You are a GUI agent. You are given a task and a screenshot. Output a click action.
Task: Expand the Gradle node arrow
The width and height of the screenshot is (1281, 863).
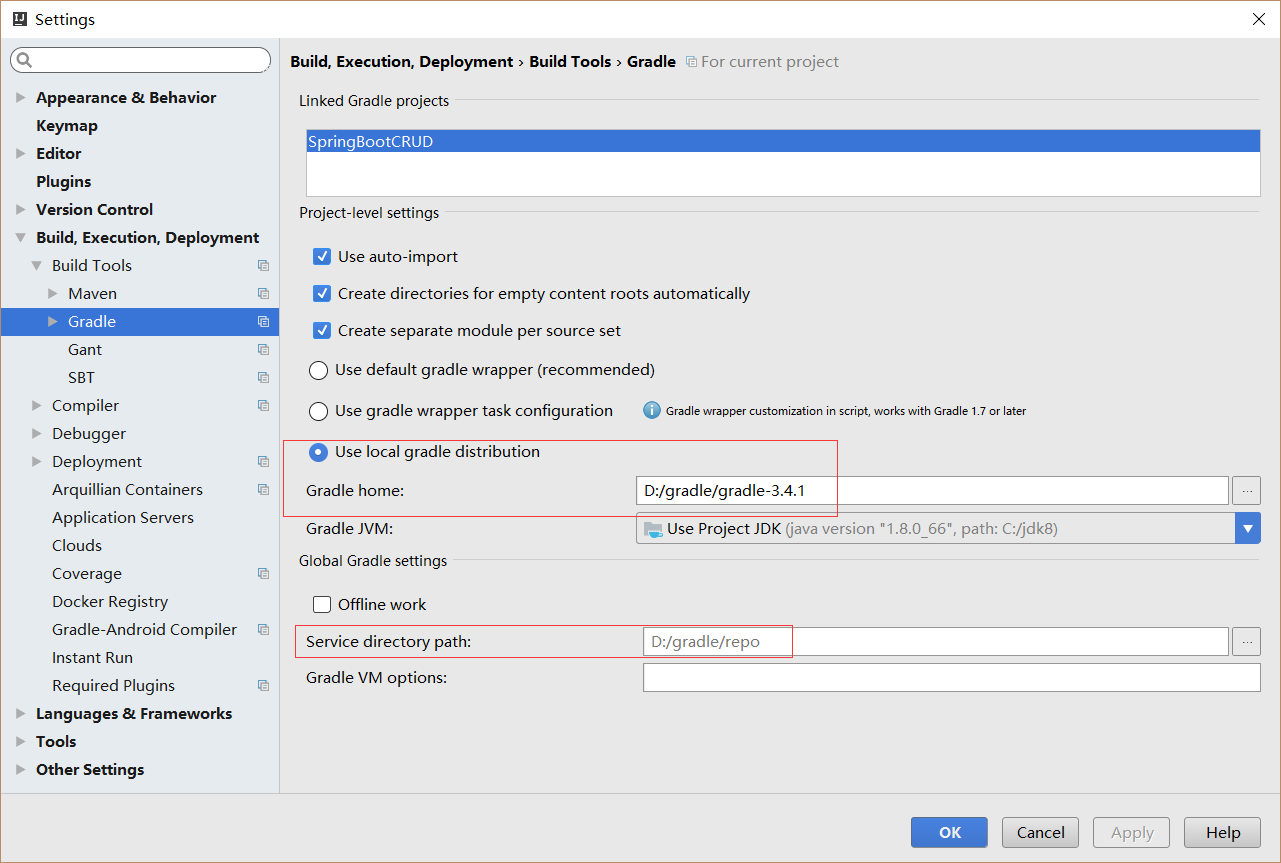pyautogui.click(x=53, y=322)
